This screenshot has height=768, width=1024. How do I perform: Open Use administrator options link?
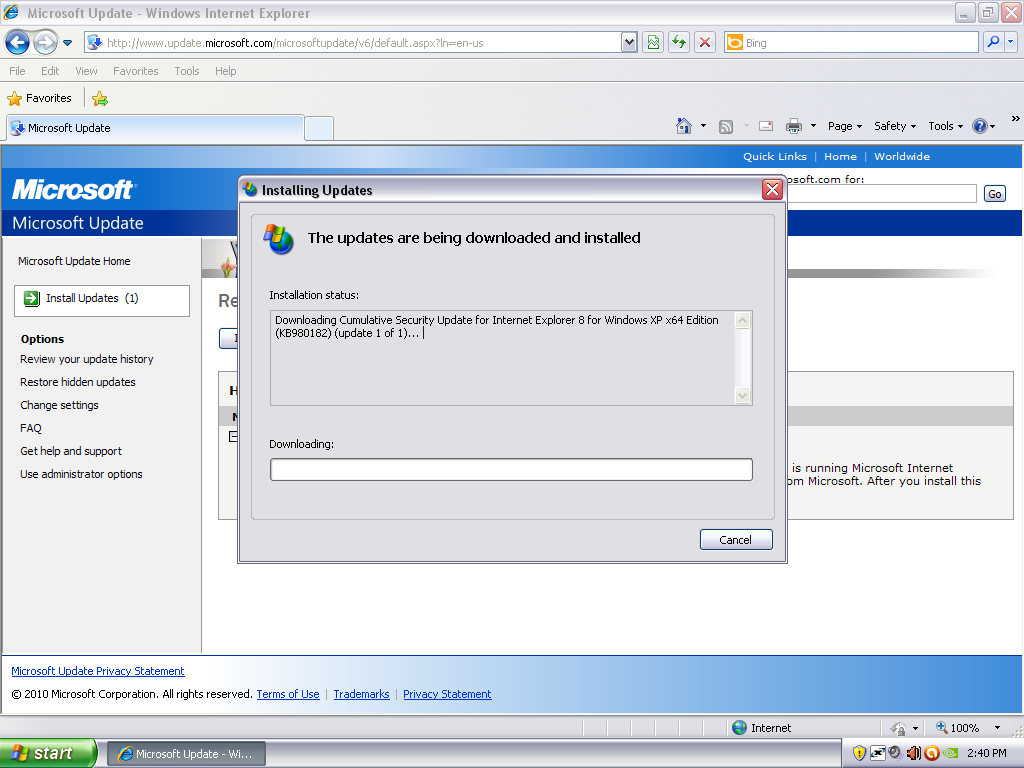(81, 473)
